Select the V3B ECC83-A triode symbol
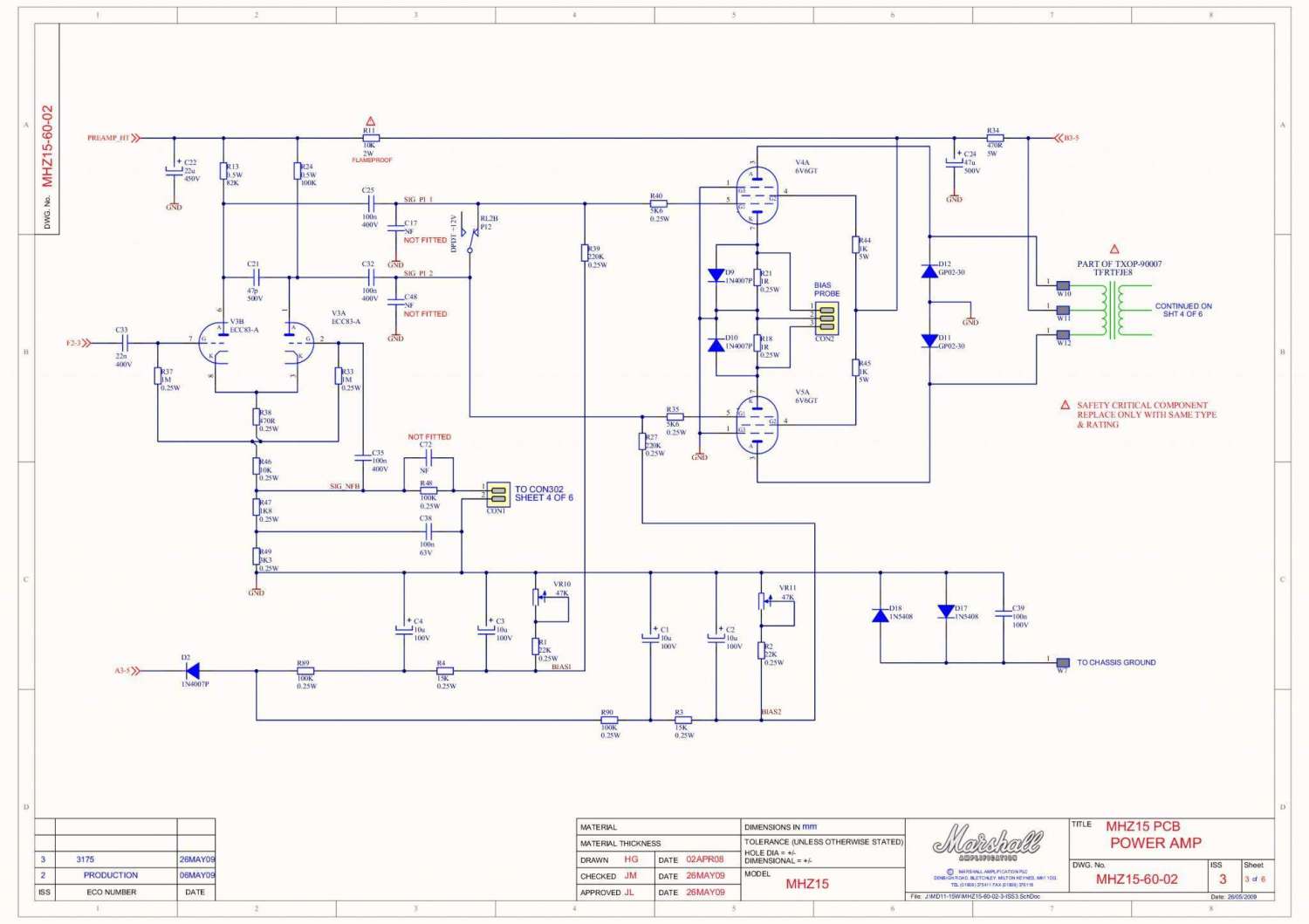Screen dimensions: 1309x924 click(x=214, y=343)
